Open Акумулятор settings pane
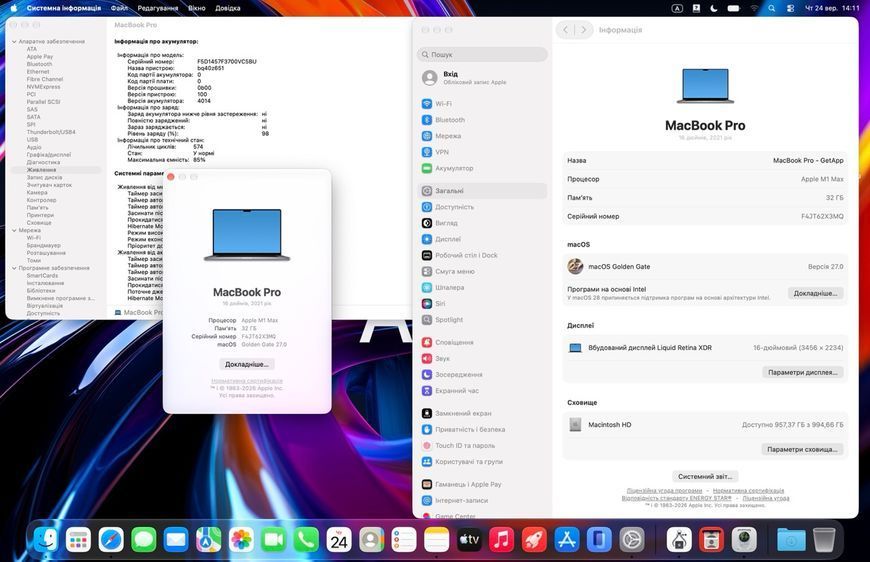The height and width of the screenshot is (562, 870). [482, 168]
